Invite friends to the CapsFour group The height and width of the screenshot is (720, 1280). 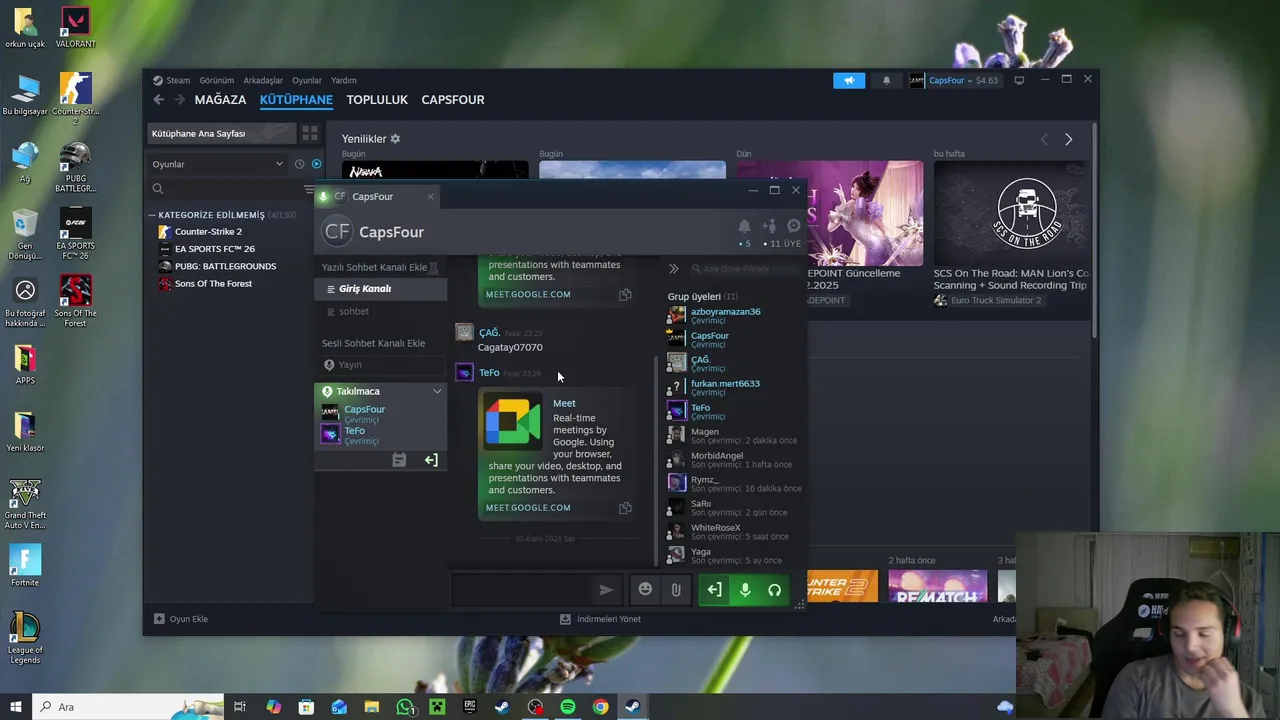(769, 227)
